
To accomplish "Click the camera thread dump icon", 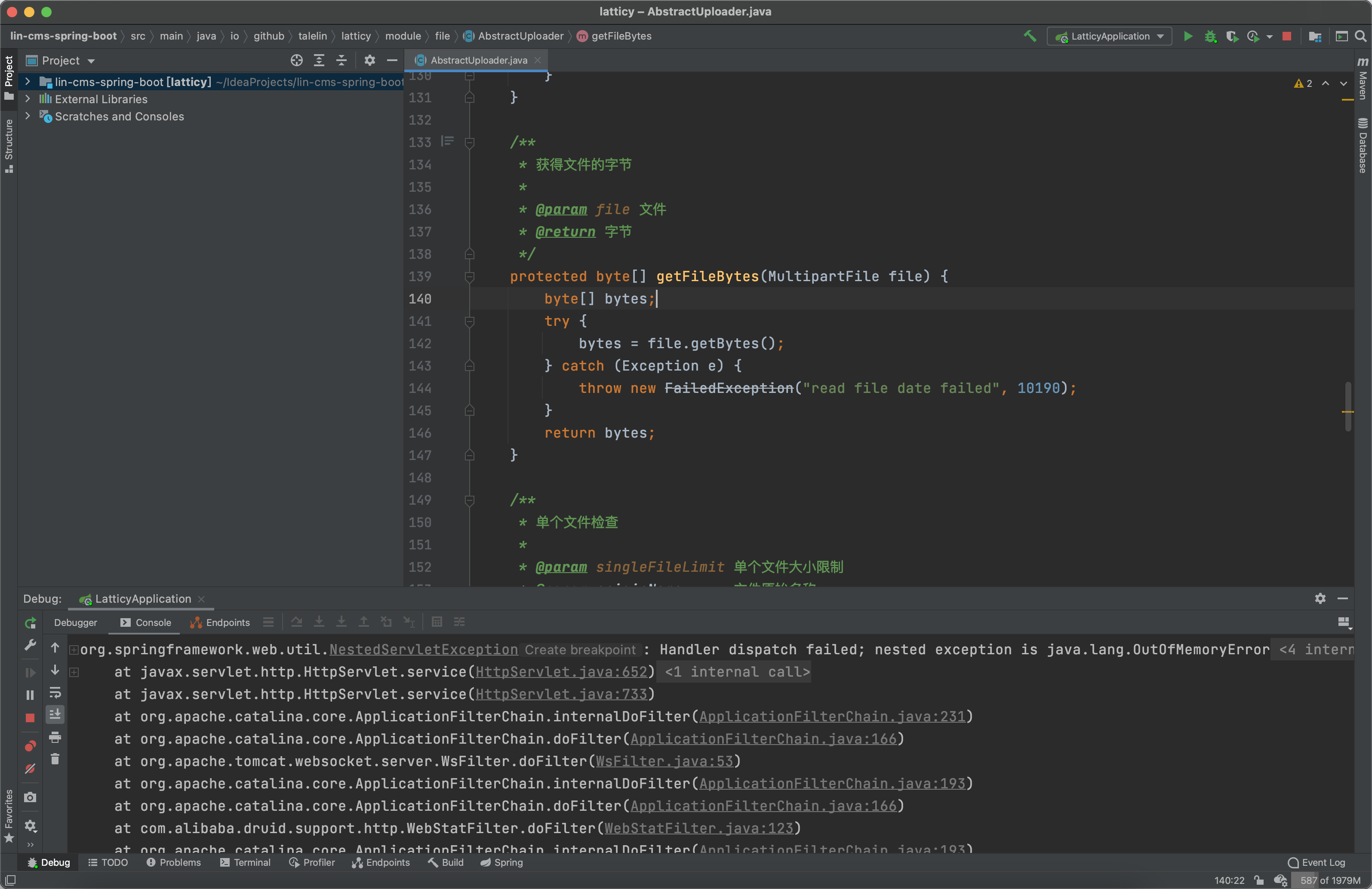I will (x=30, y=797).
